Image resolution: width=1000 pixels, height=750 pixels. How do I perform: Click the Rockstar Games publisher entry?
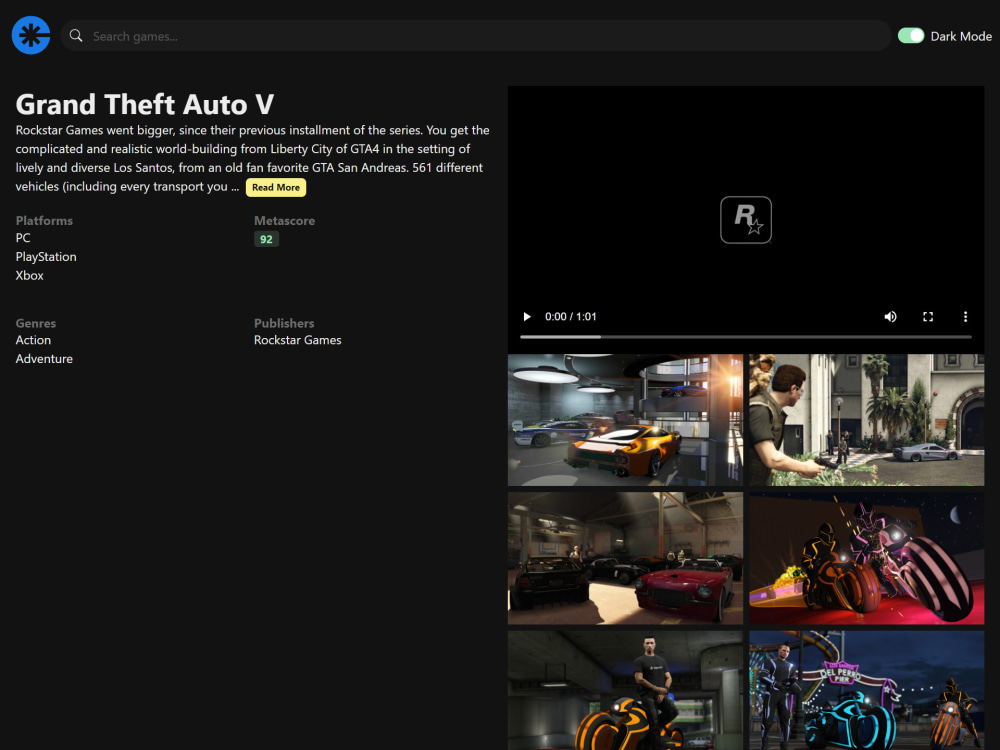pyautogui.click(x=297, y=340)
